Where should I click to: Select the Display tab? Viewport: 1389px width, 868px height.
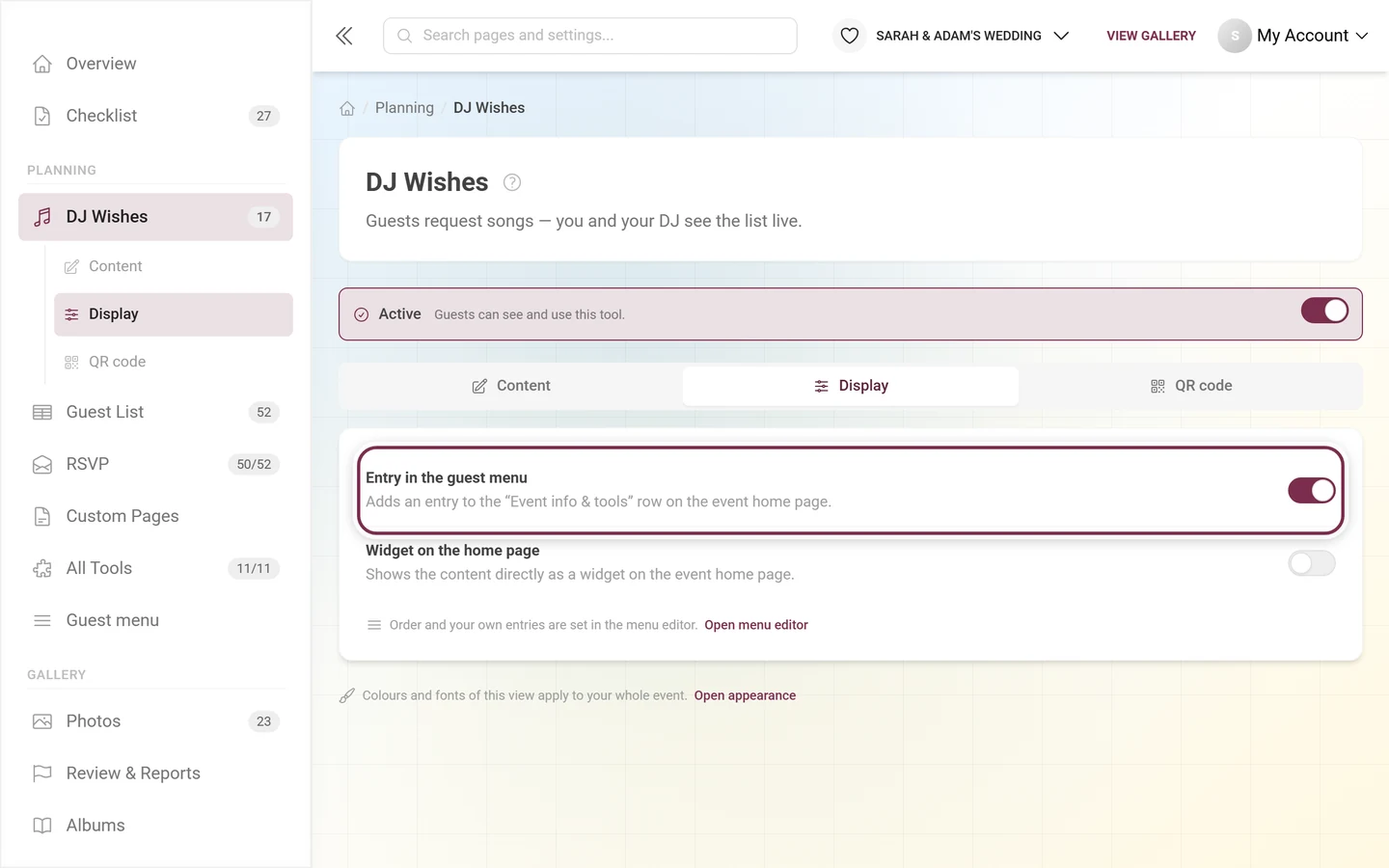(851, 386)
